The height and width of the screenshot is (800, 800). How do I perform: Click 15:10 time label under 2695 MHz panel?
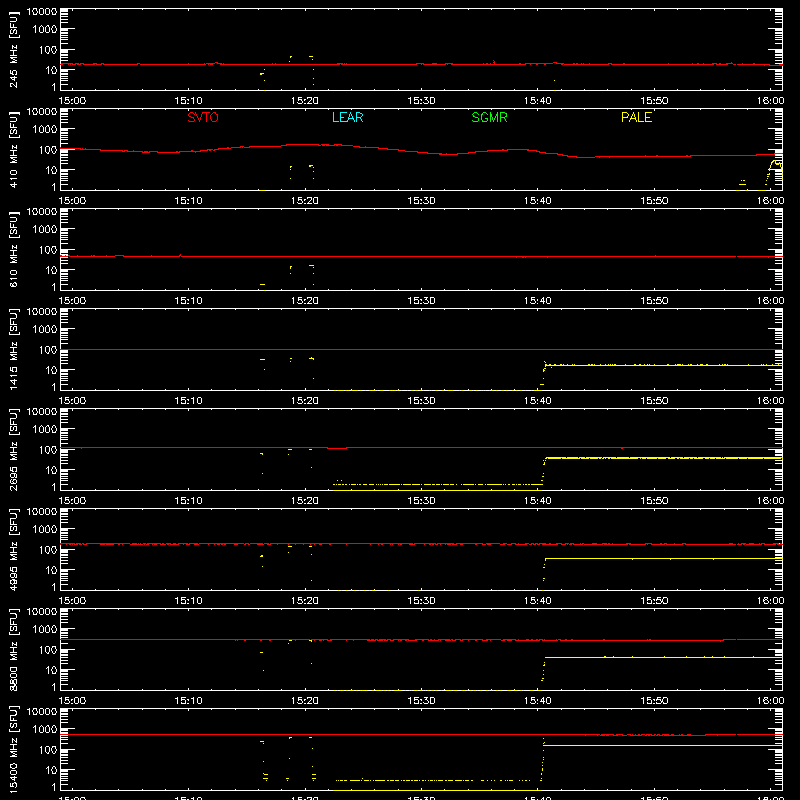188,501
